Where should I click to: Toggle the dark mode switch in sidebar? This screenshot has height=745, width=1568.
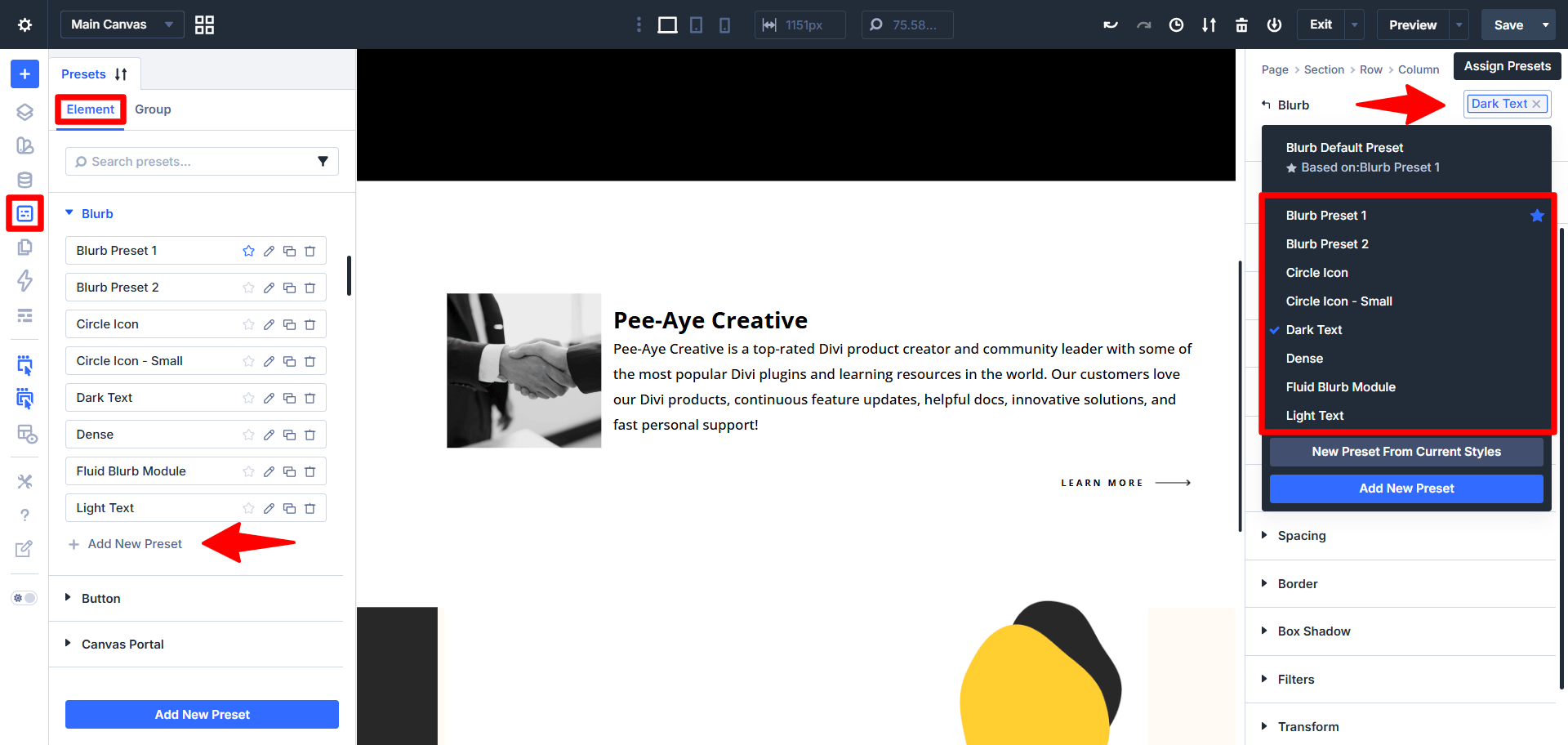[x=24, y=598]
